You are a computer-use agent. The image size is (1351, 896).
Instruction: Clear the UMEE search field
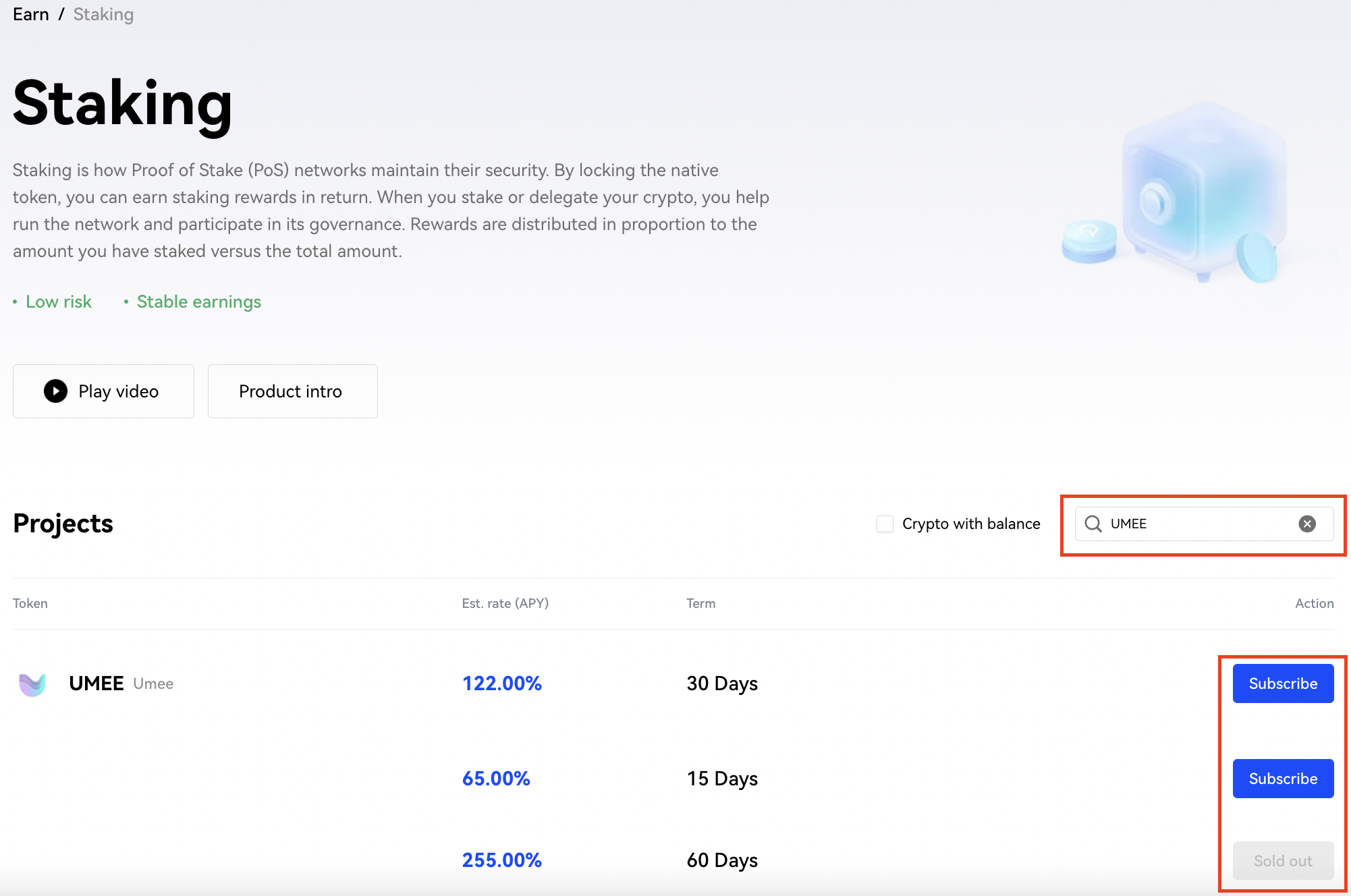(x=1307, y=524)
